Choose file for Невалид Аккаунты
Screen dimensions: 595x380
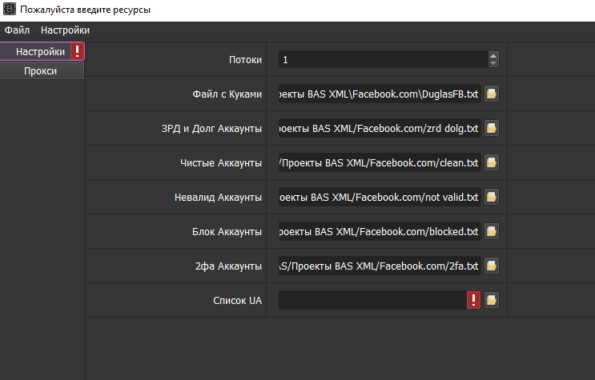[x=491, y=197]
